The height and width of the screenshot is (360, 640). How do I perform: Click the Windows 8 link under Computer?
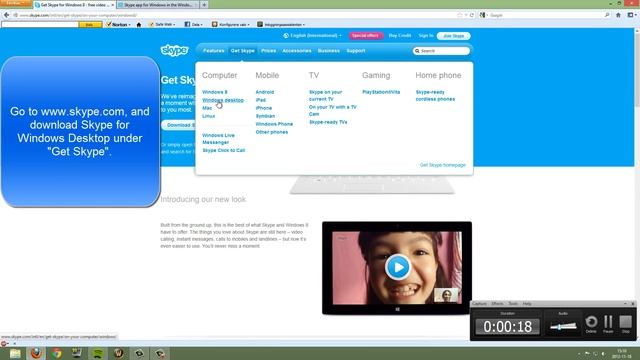(x=215, y=92)
